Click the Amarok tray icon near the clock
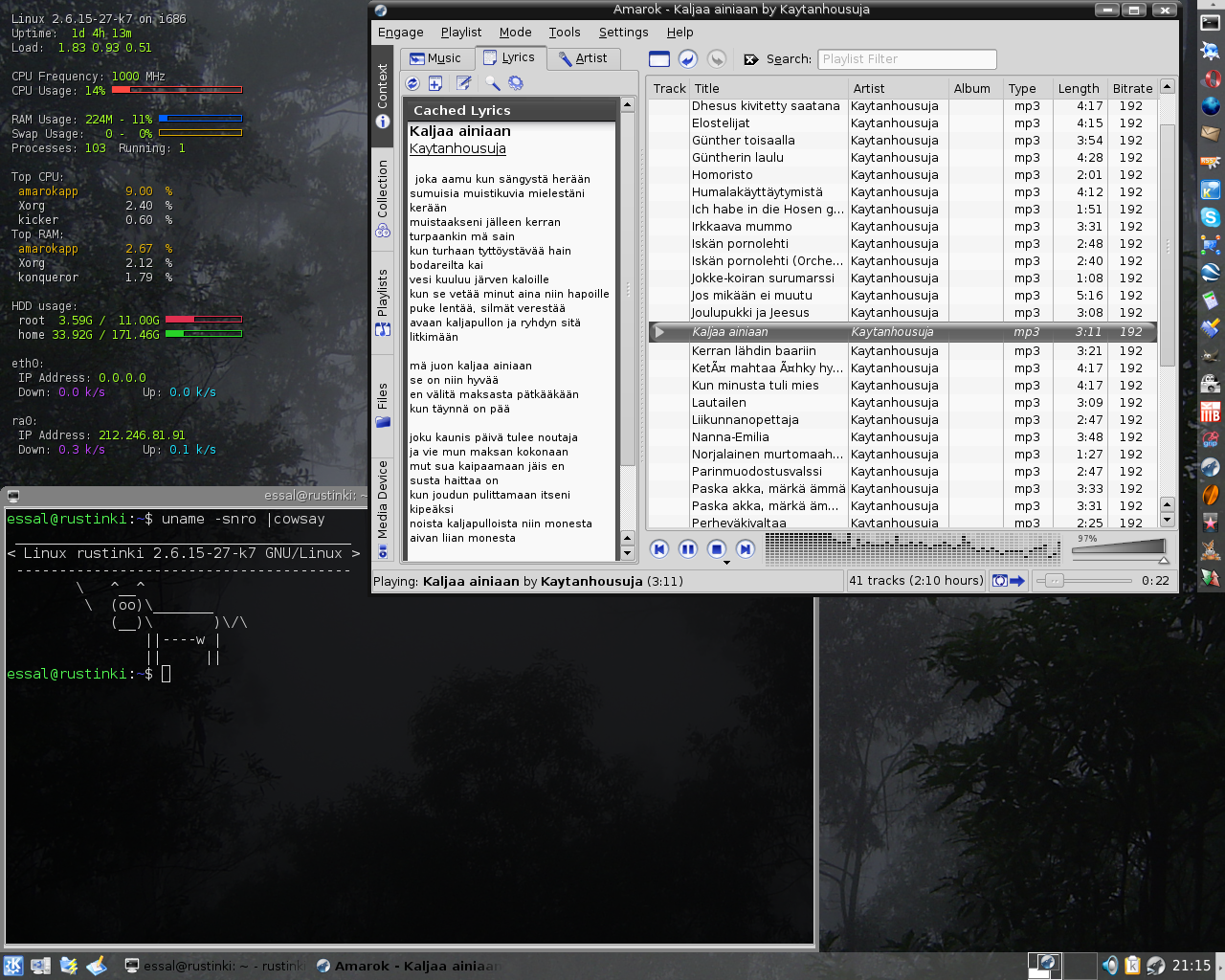Viewport: 1225px width, 980px height. [1155, 966]
